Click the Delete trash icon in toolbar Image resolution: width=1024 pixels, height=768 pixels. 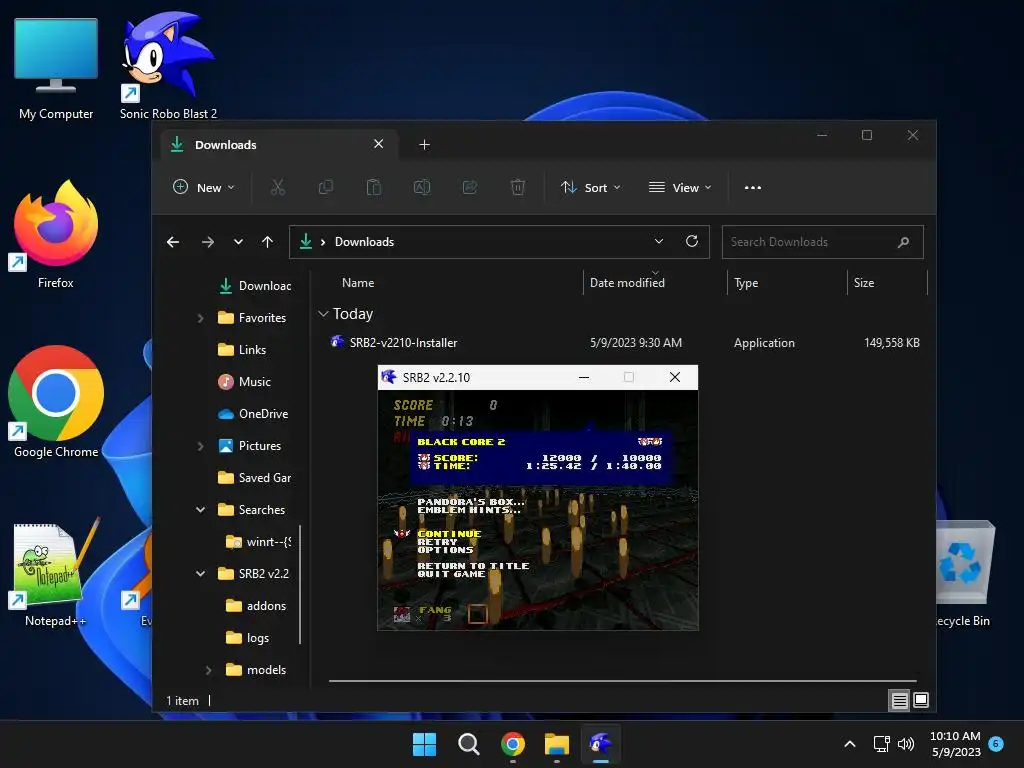tap(517, 187)
